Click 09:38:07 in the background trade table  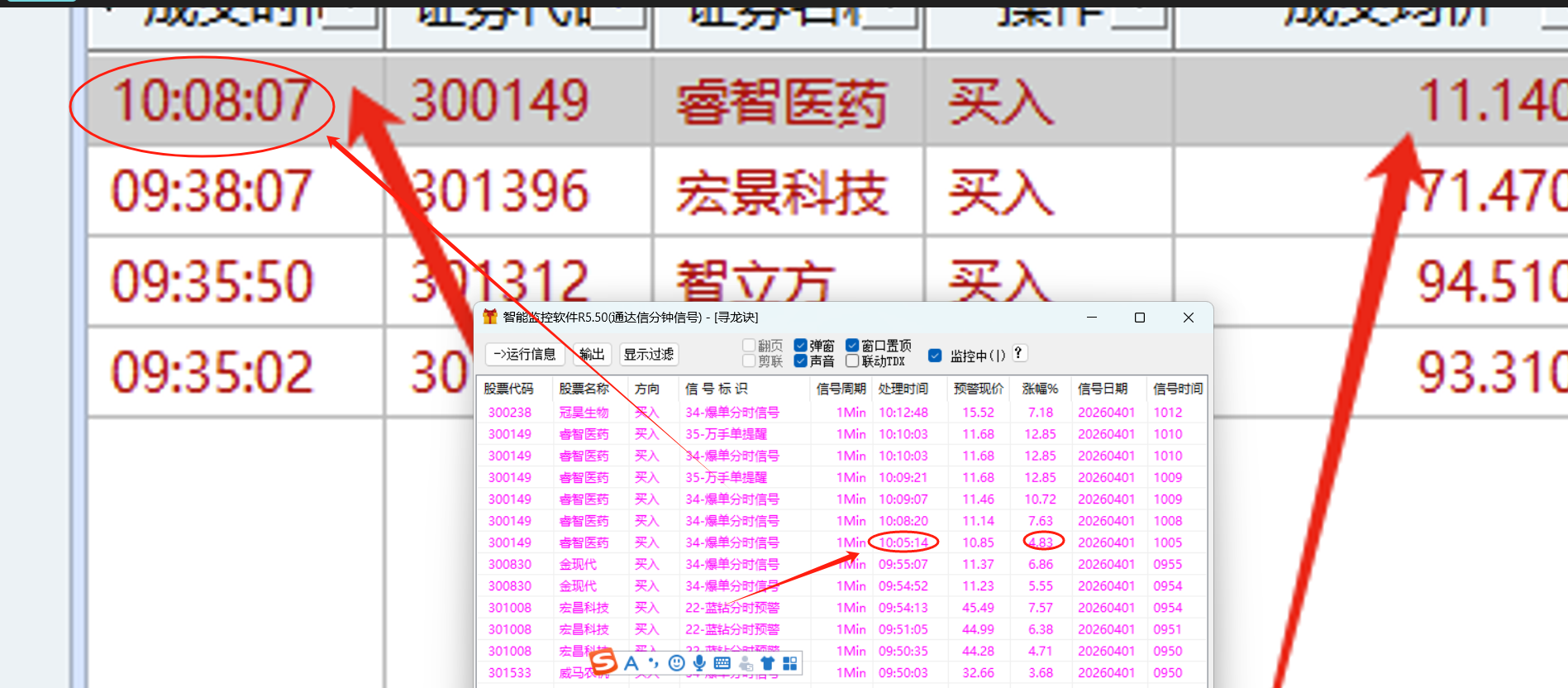pyautogui.click(x=212, y=191)
